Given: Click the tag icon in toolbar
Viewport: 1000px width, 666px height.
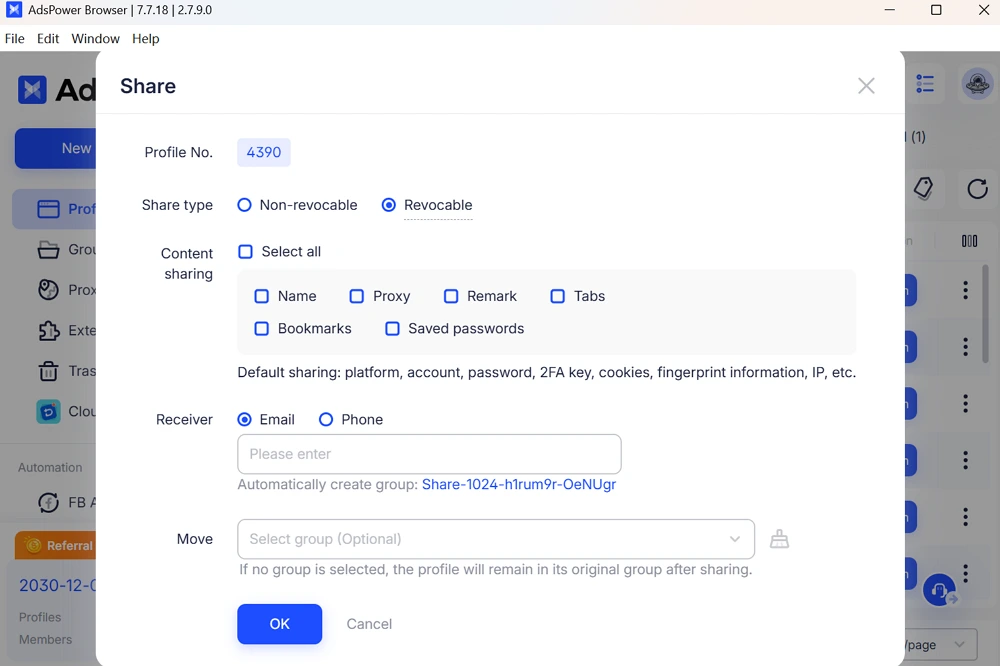Looking at the screenshot, I should [x=923, y=188].
